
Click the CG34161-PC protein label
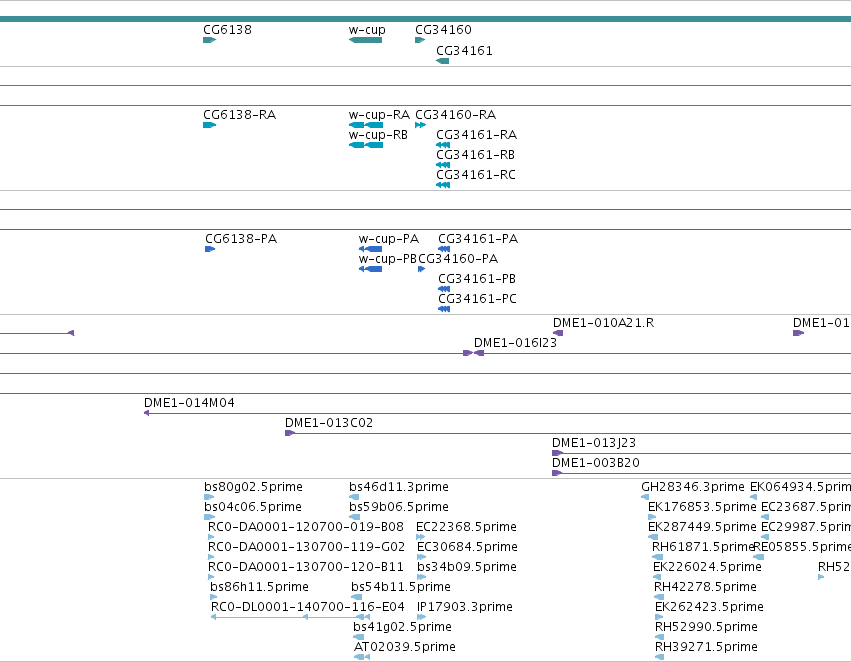(478, 299)
